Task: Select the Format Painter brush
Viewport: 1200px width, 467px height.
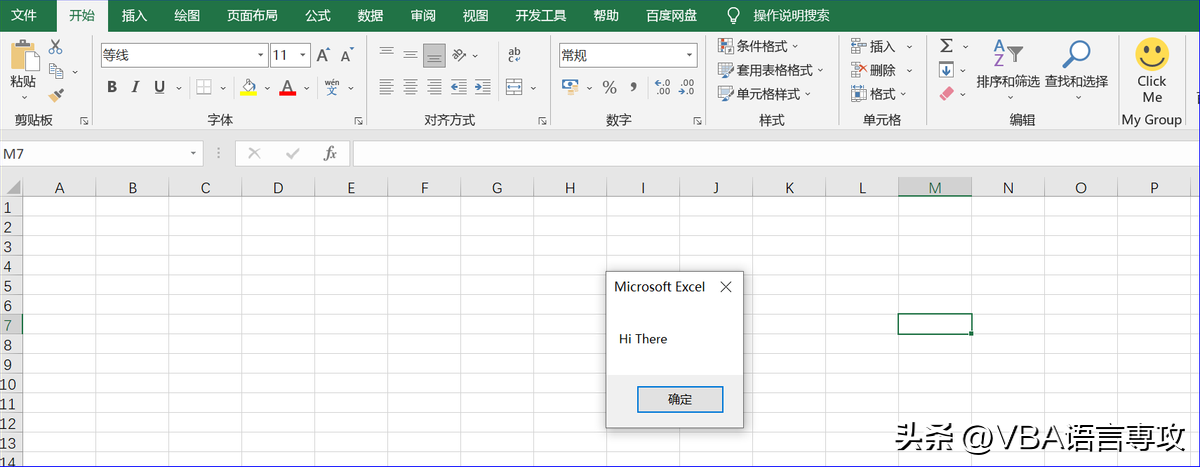Action: coord(55,95)
